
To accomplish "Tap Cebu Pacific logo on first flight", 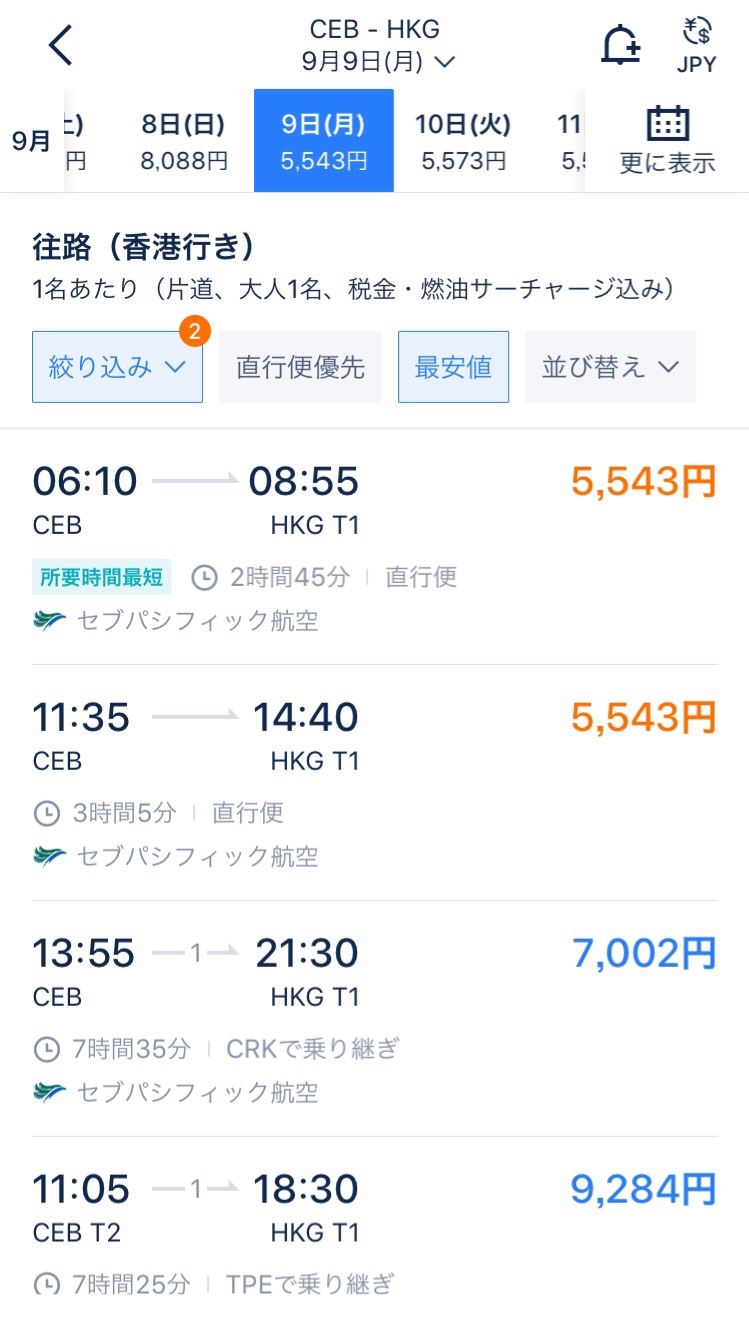I will [49, 621].
